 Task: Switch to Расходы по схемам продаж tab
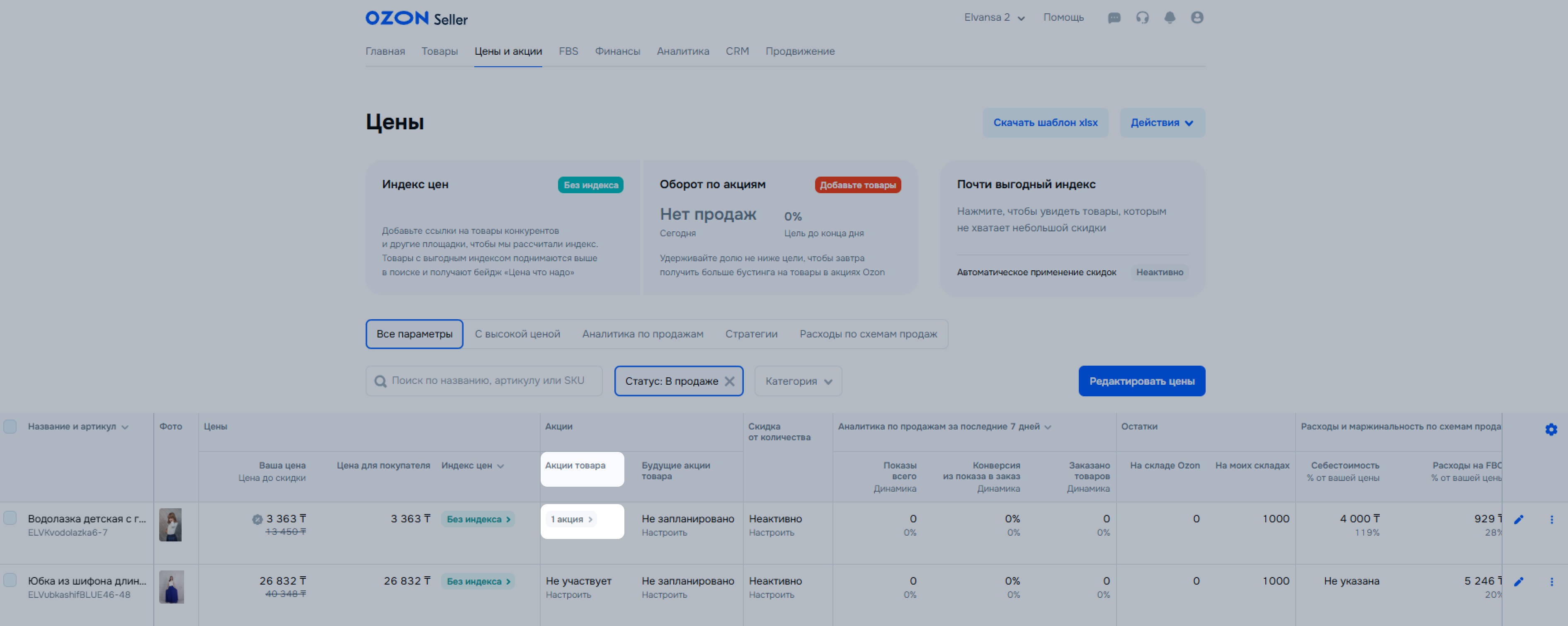click(x=868, y=334)
